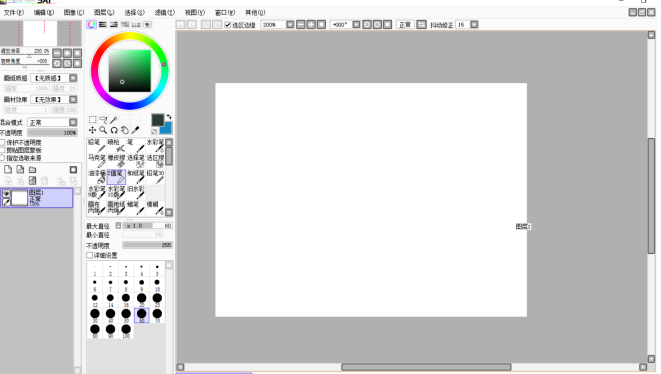Screen dimensions: 661x374
Task: Toggle 剪贴图层蒙板 checkbox
Action: click(x=2, y=150)
